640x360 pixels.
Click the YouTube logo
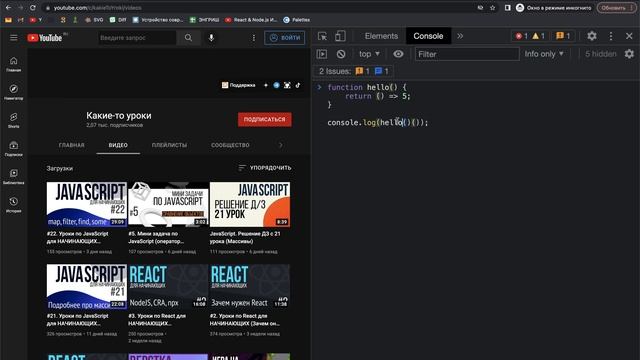point(44,38)
